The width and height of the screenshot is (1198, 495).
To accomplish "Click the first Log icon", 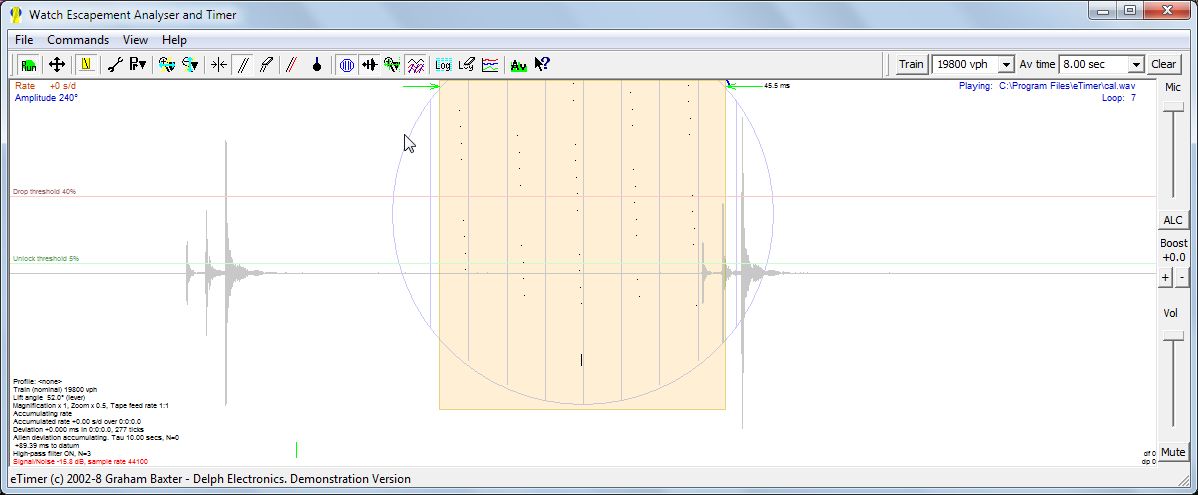I will [443, 64].
